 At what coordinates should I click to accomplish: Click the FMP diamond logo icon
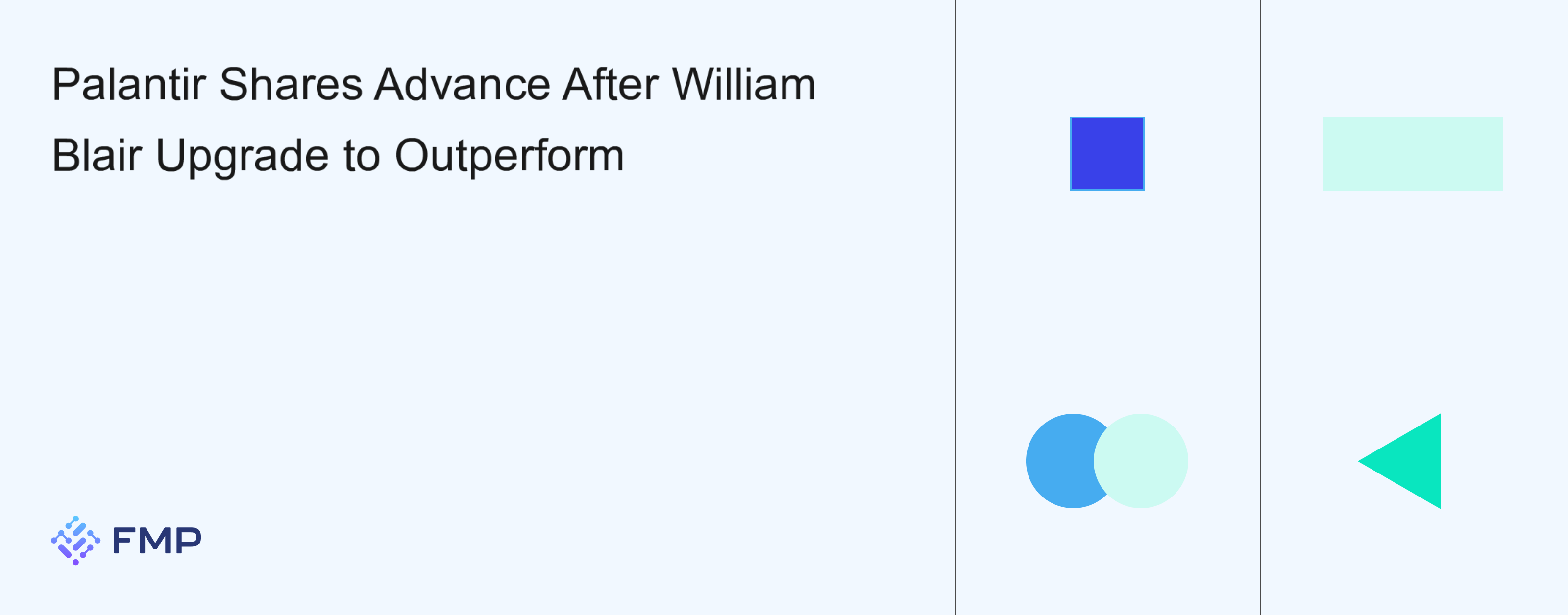pos(75,540)
